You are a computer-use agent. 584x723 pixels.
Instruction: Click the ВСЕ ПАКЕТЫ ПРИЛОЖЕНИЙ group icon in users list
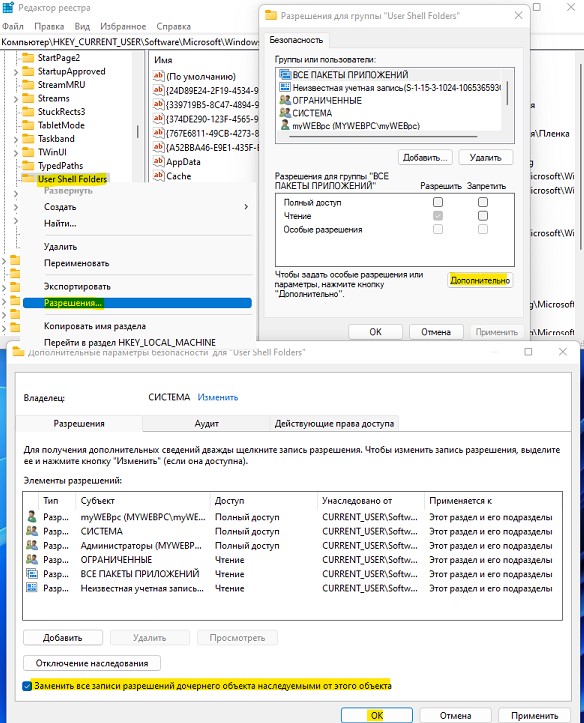(285, 75)
